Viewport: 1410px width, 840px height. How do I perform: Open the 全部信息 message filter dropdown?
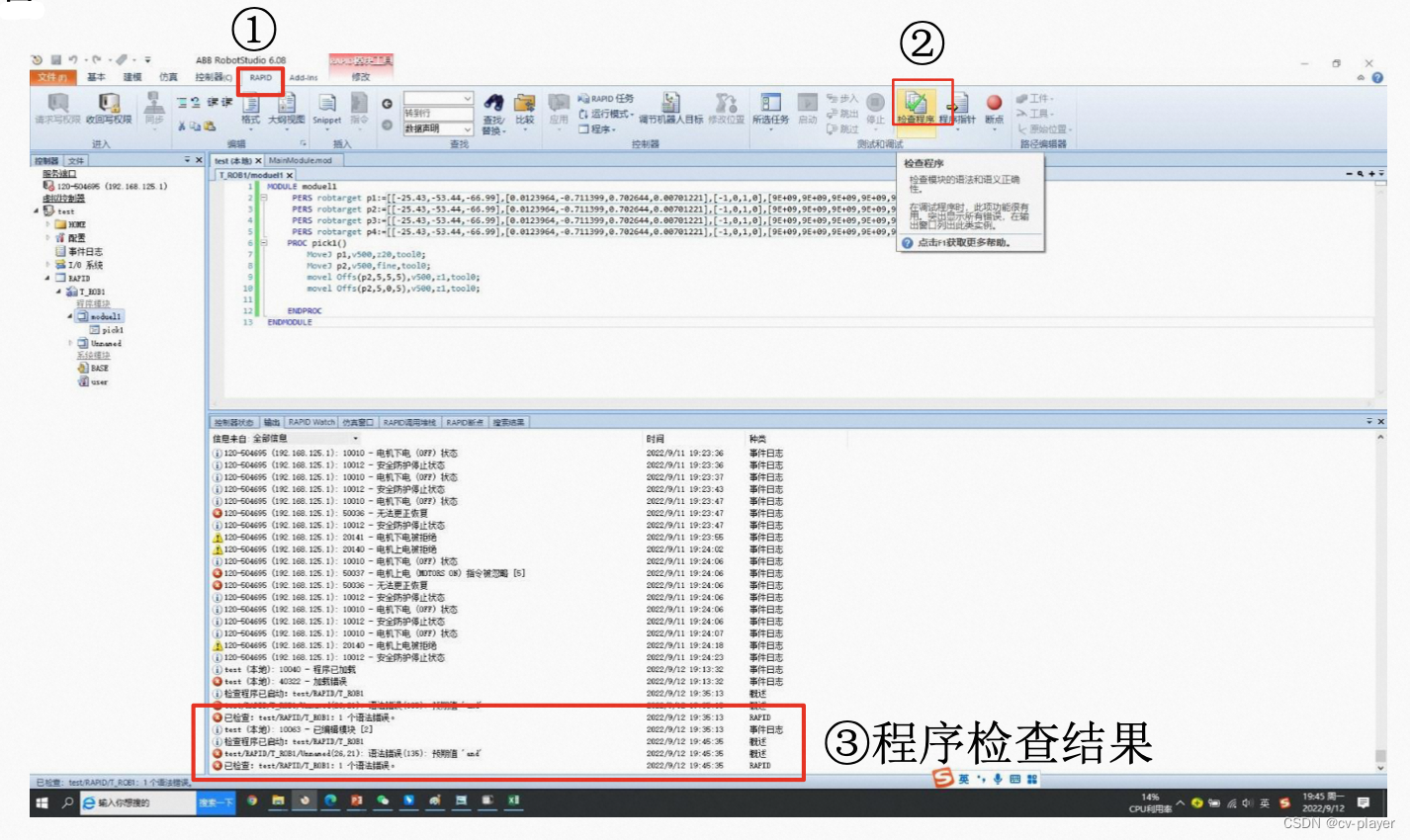pos(305,438)
